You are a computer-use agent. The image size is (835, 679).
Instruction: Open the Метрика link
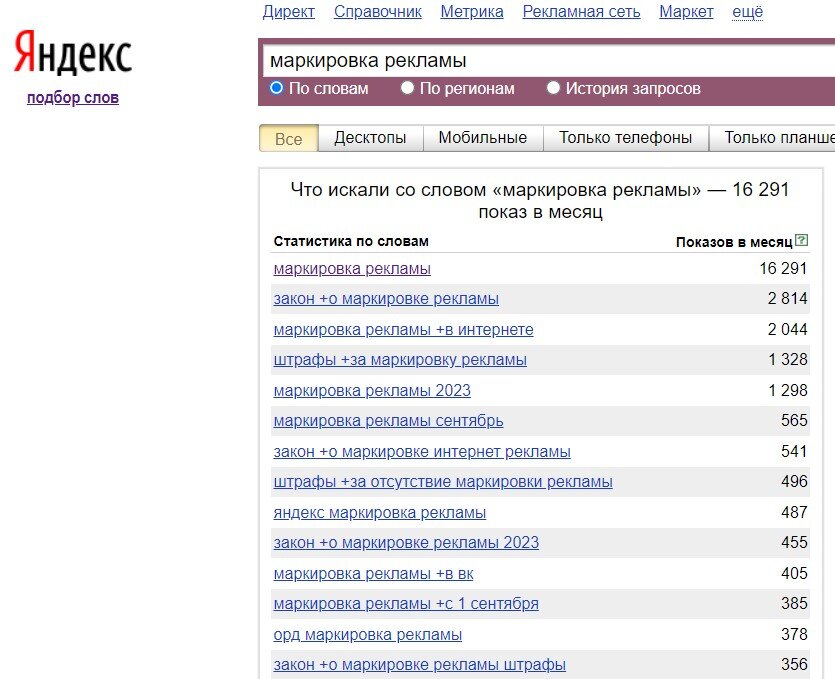[472, 12]
